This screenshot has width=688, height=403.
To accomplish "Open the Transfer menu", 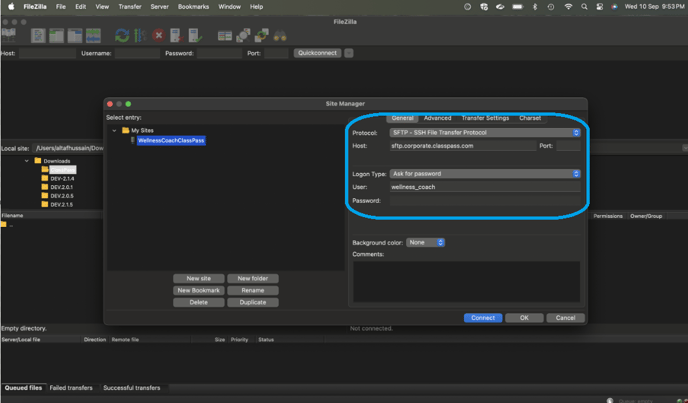I will click(130, 7).
